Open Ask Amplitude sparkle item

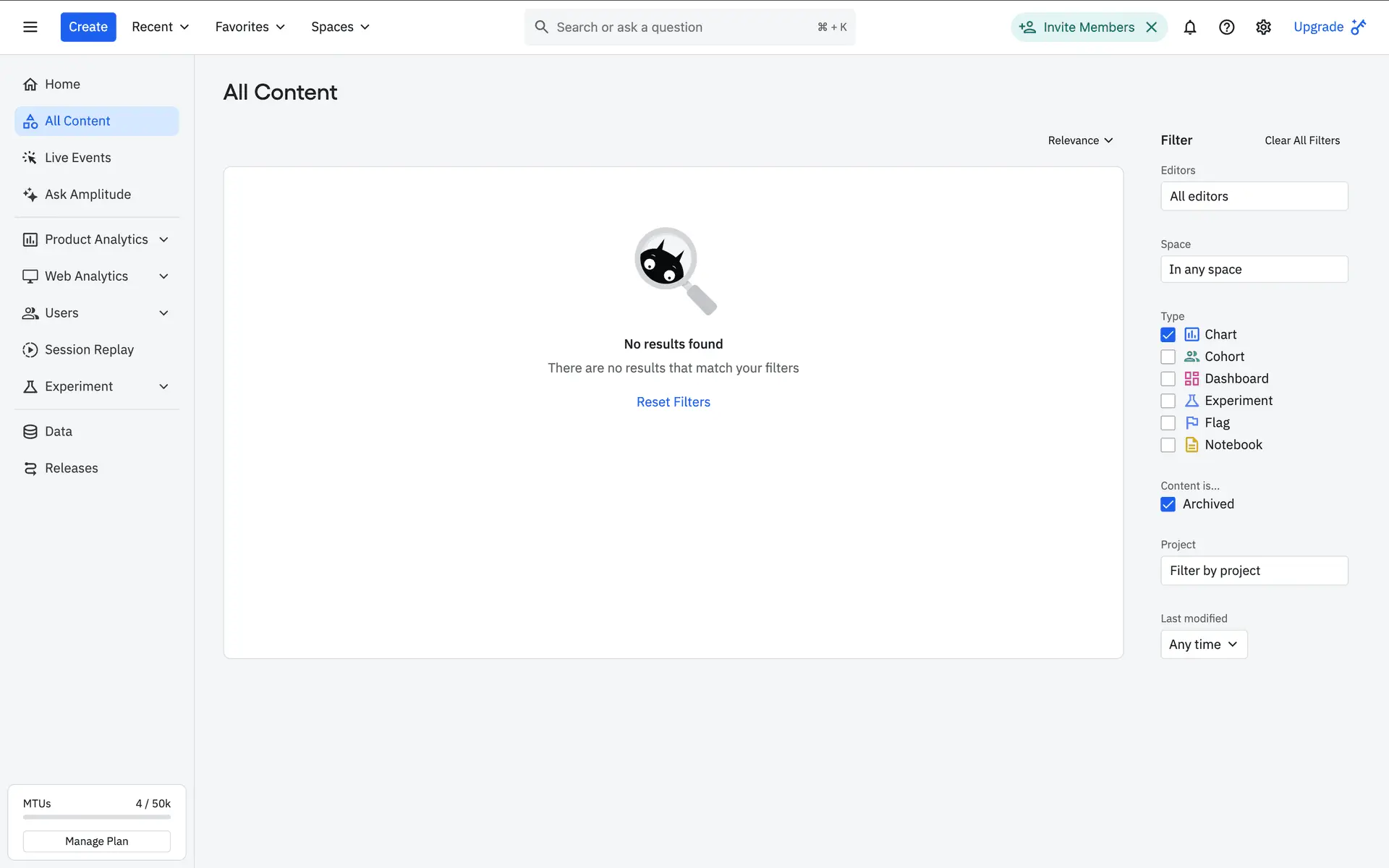pyautogui.click(x=88, y=195)
